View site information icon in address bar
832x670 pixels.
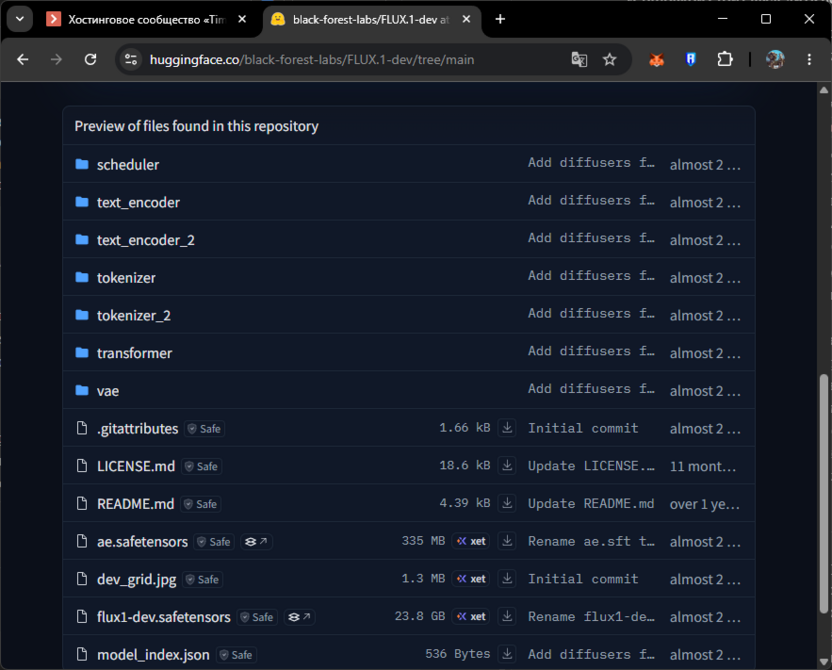click(x=131, y=59)
